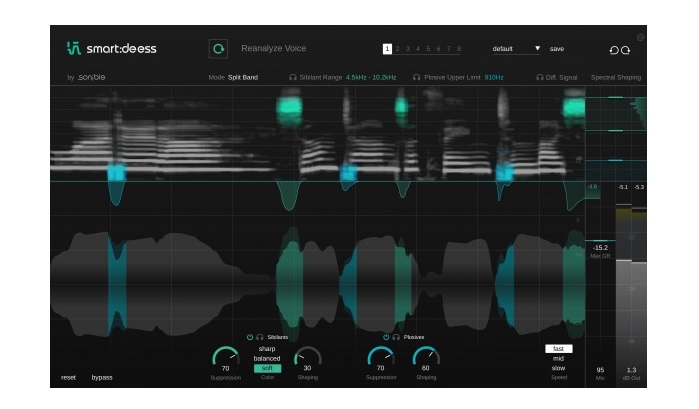Viewport: 699px width, 409px height.
Task: Click the sonible brand link
Action: tap(91, 77)
